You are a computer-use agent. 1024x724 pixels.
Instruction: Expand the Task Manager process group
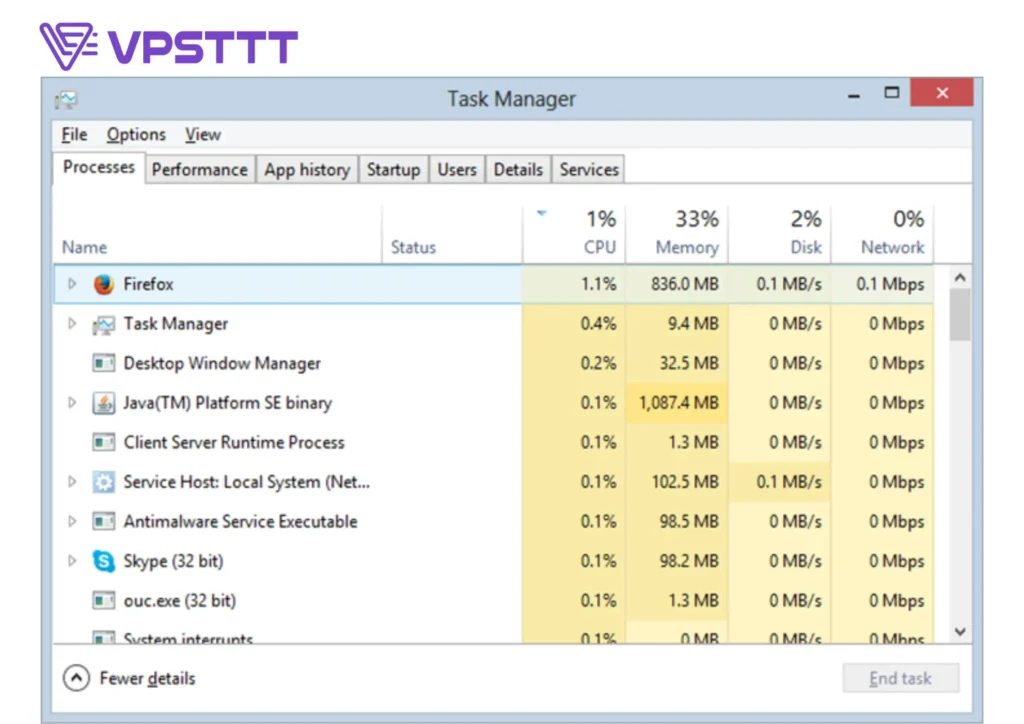tap(72, 324)
